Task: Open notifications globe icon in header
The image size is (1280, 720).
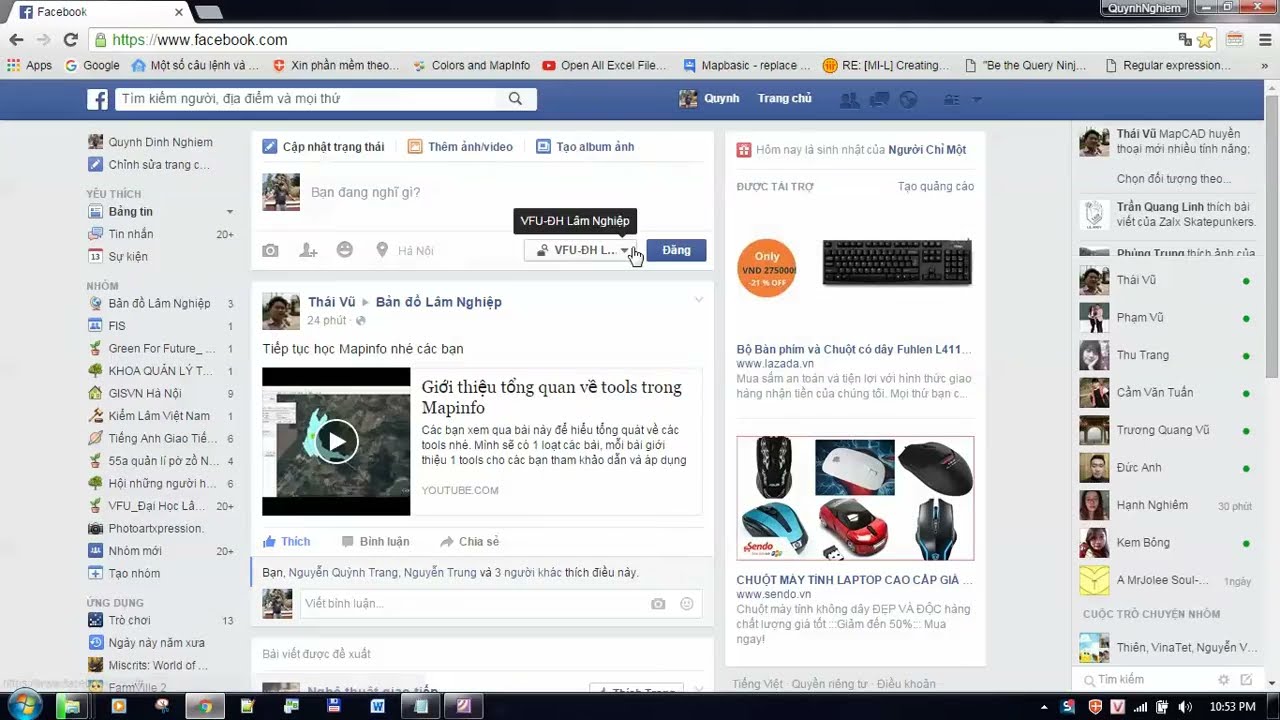Action: [909, 99]
